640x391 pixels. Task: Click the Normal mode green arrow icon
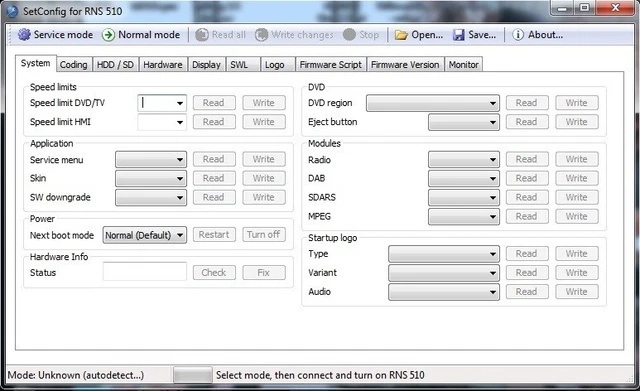point(108,35)
